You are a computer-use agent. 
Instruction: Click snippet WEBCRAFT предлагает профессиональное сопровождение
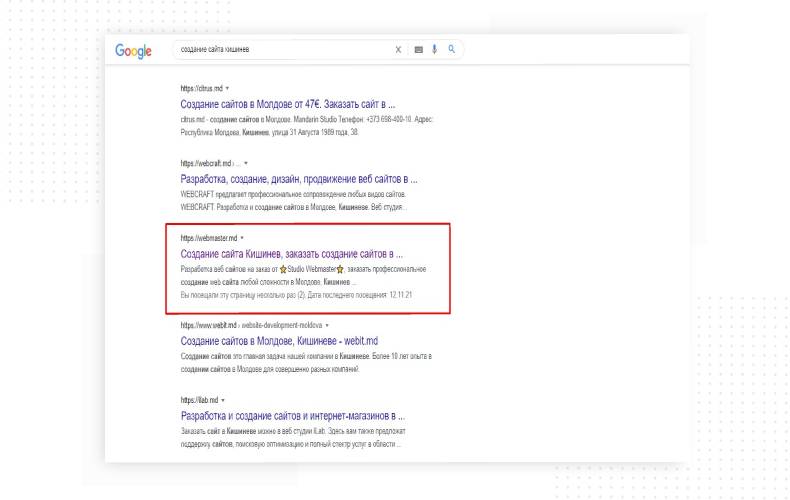(x=294, y=201)
